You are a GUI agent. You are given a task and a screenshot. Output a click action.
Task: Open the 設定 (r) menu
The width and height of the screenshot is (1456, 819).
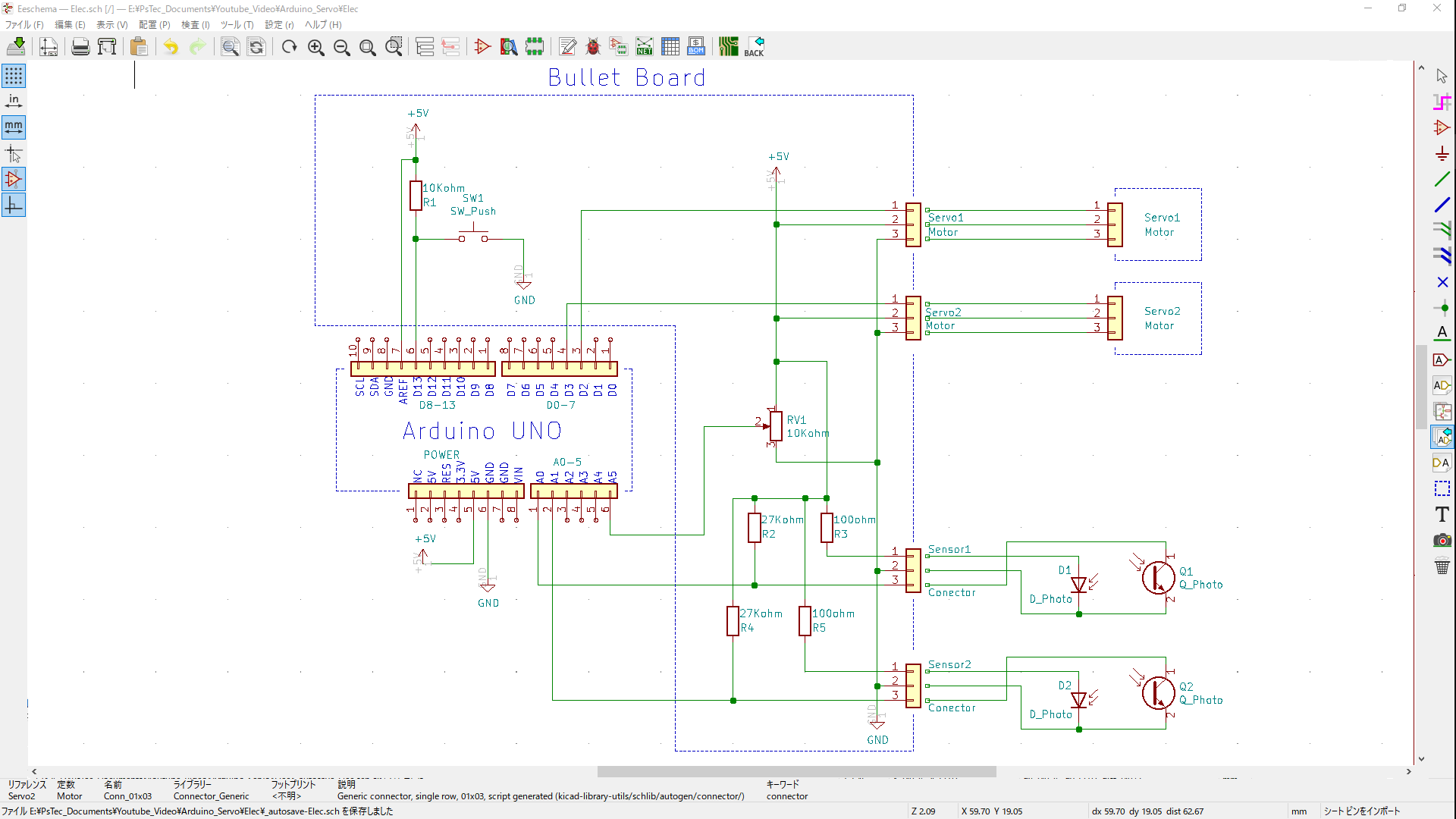coord(278,25)
